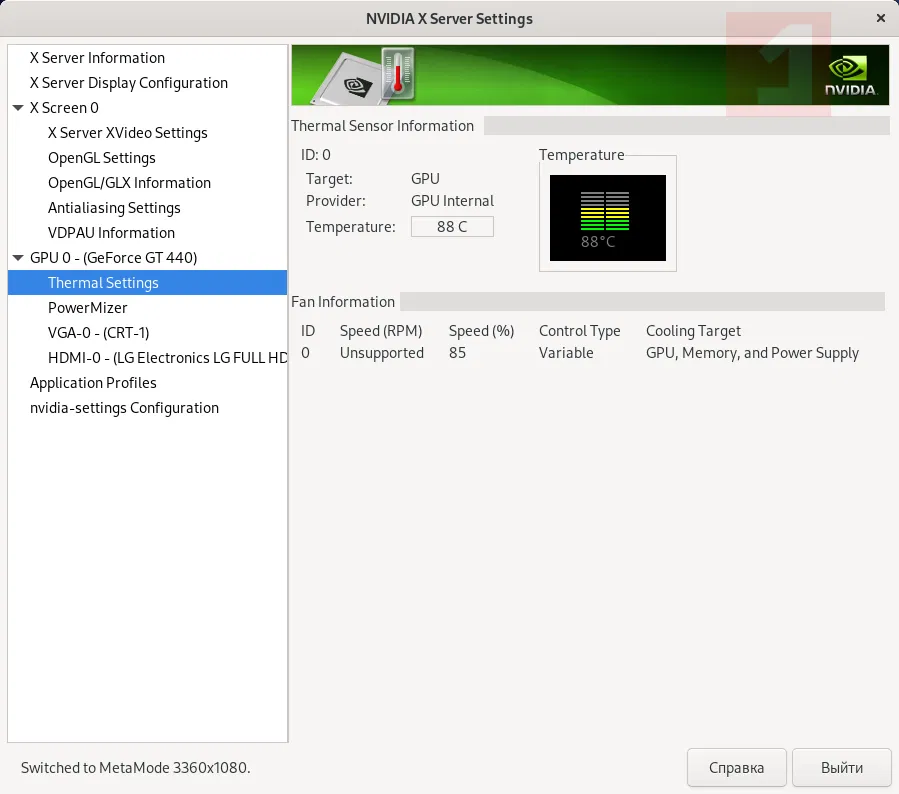Open X Server Information page
Screen dimensions: 899x794
[x=97, y=58]
